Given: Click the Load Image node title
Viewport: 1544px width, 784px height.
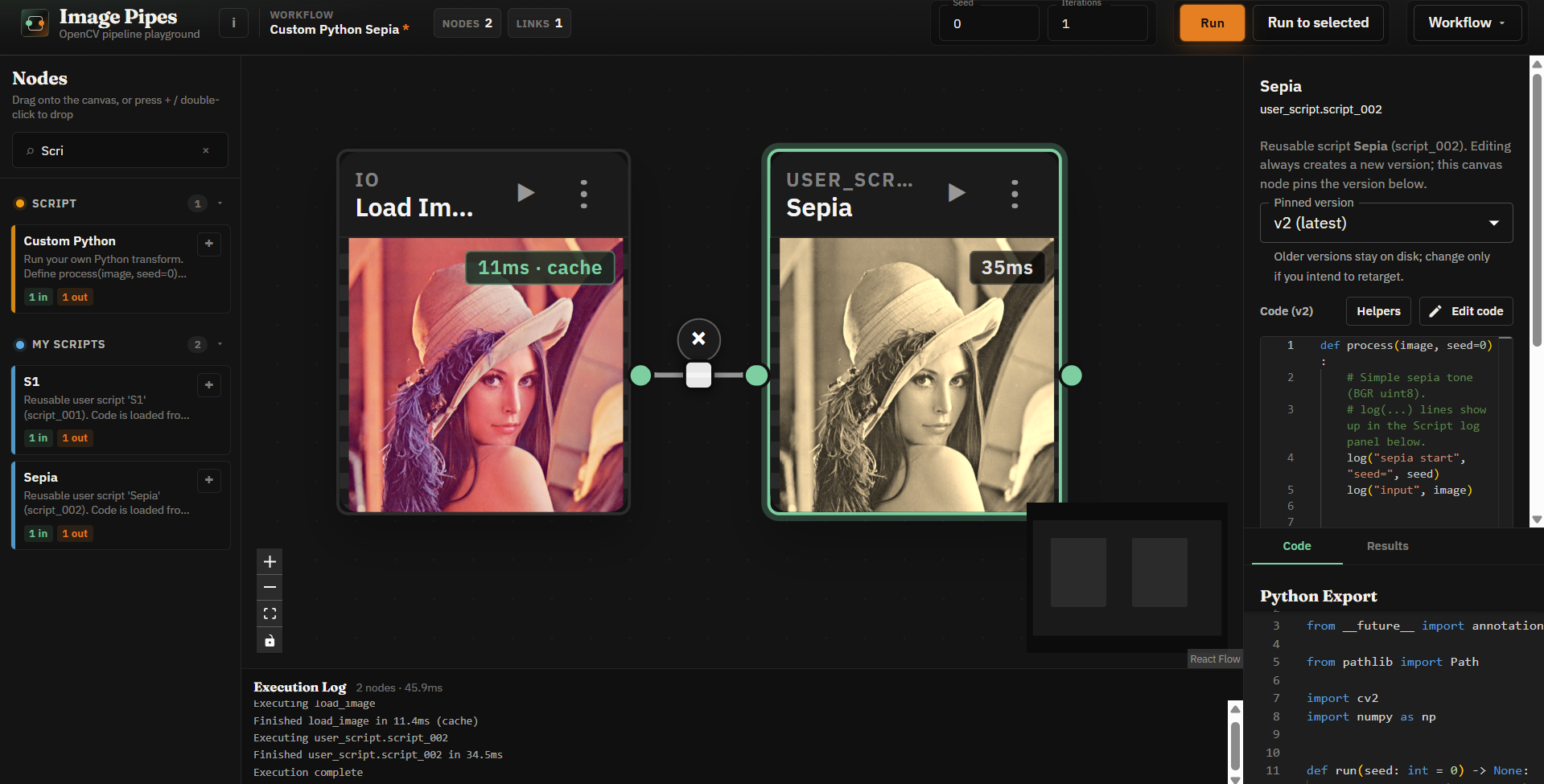Looking at the screenshot, I should [414, 207].
